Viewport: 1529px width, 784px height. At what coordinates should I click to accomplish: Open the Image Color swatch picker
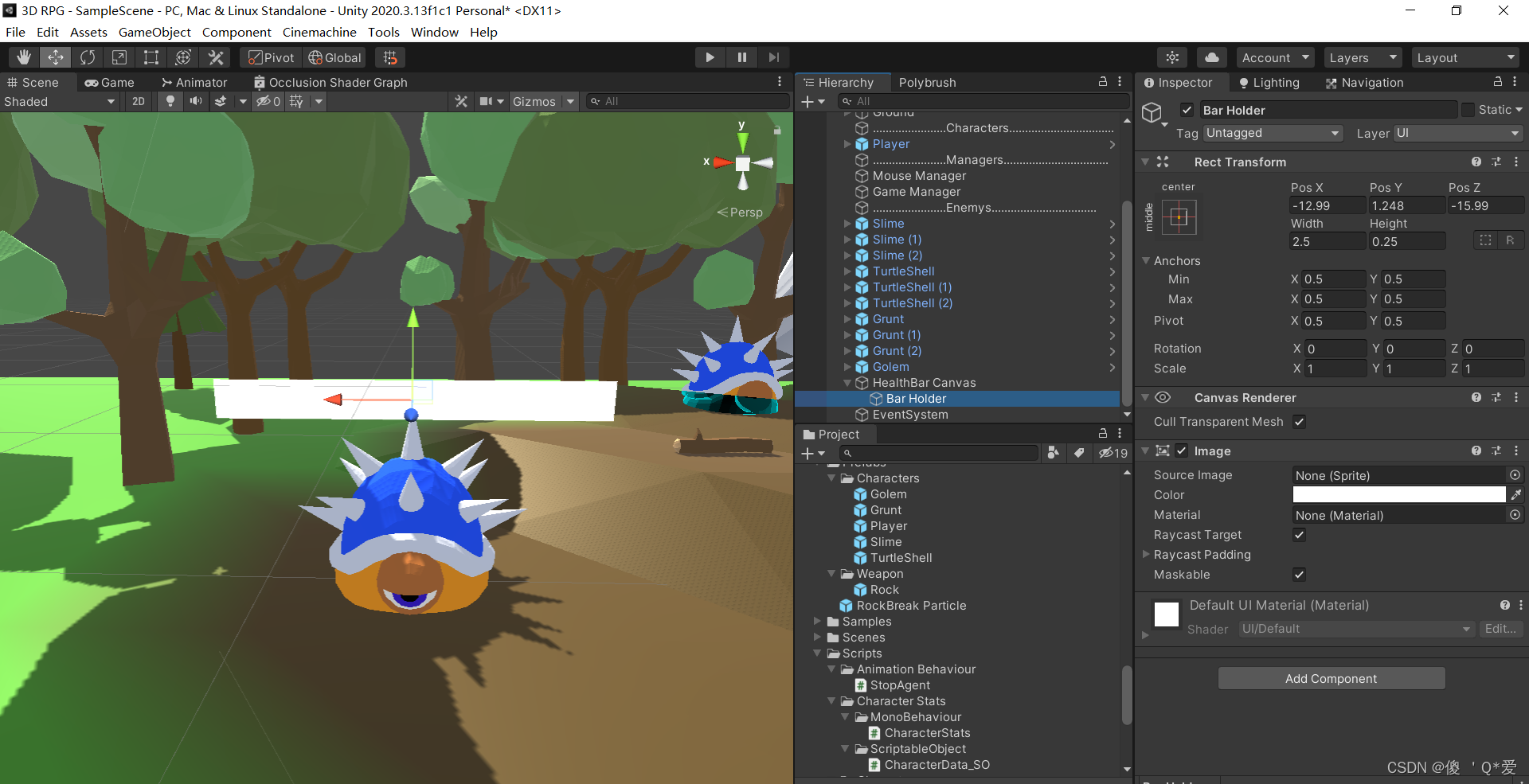pos(1398,494)
